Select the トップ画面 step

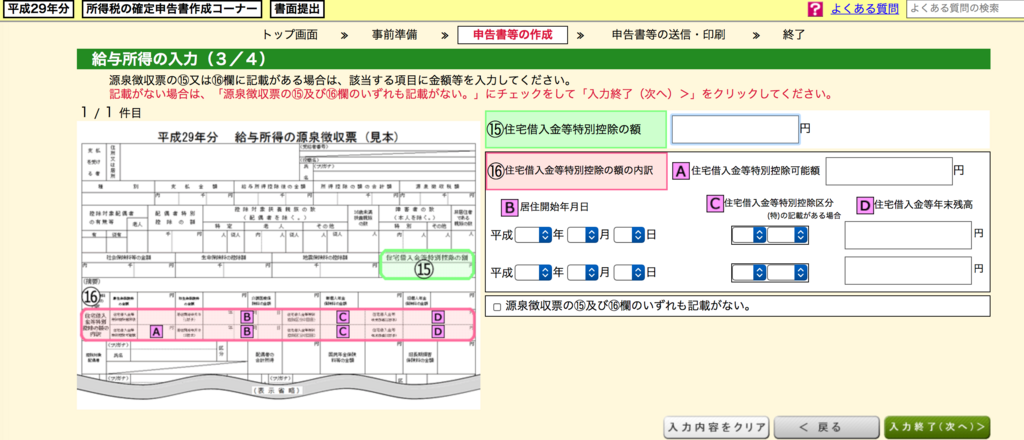(x=290, y=35)
